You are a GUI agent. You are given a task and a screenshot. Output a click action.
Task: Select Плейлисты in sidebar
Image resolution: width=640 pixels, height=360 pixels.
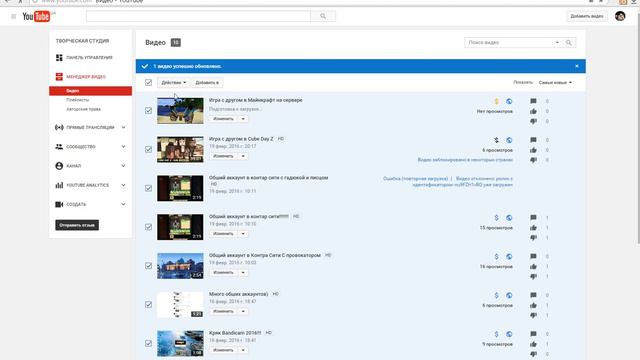tap(78, 100)
